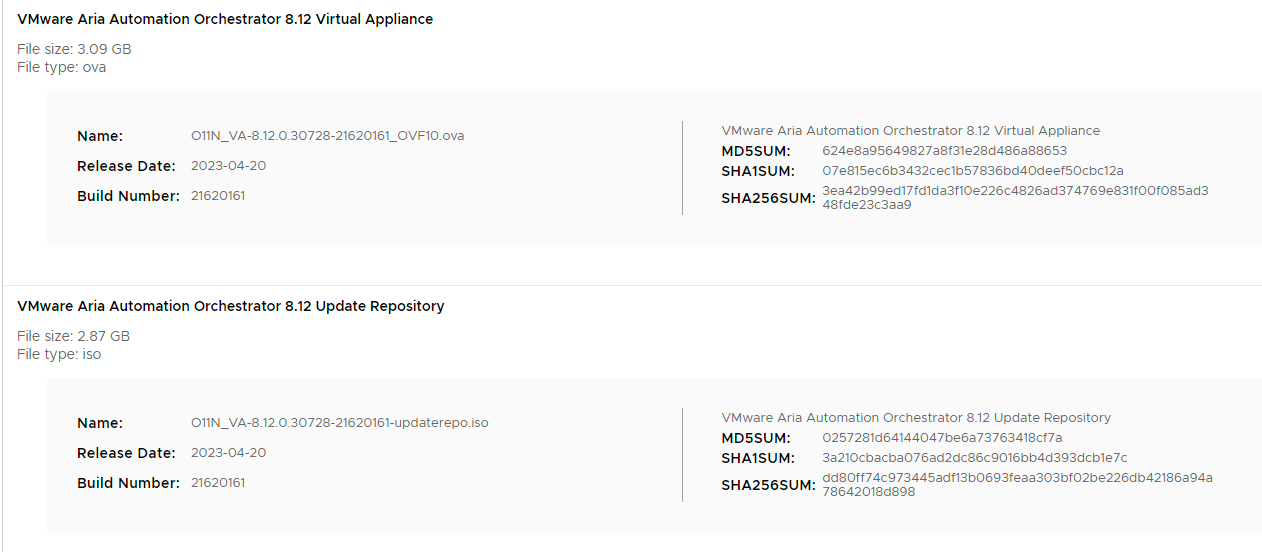Click the Update Repository section heading
Screen dimensions: 1262x552
[231, 306]
